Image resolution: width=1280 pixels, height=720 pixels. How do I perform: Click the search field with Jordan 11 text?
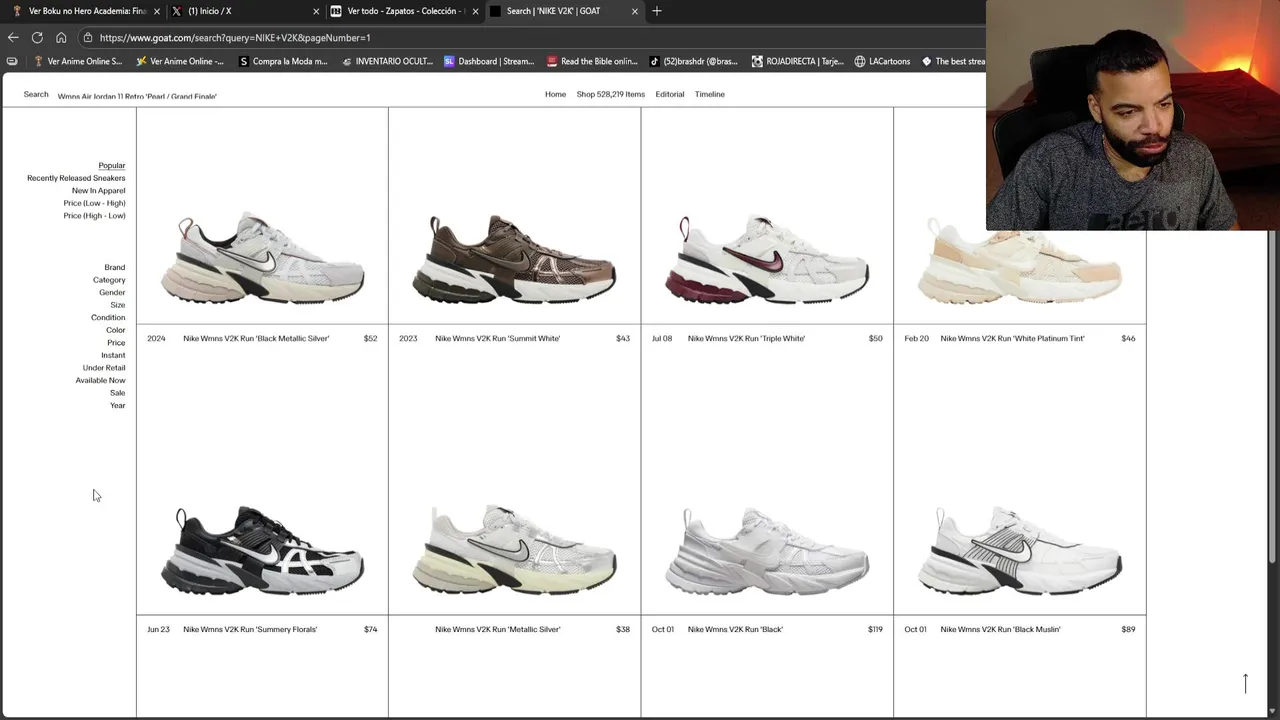pyautogui.click(x=137, y=96)
